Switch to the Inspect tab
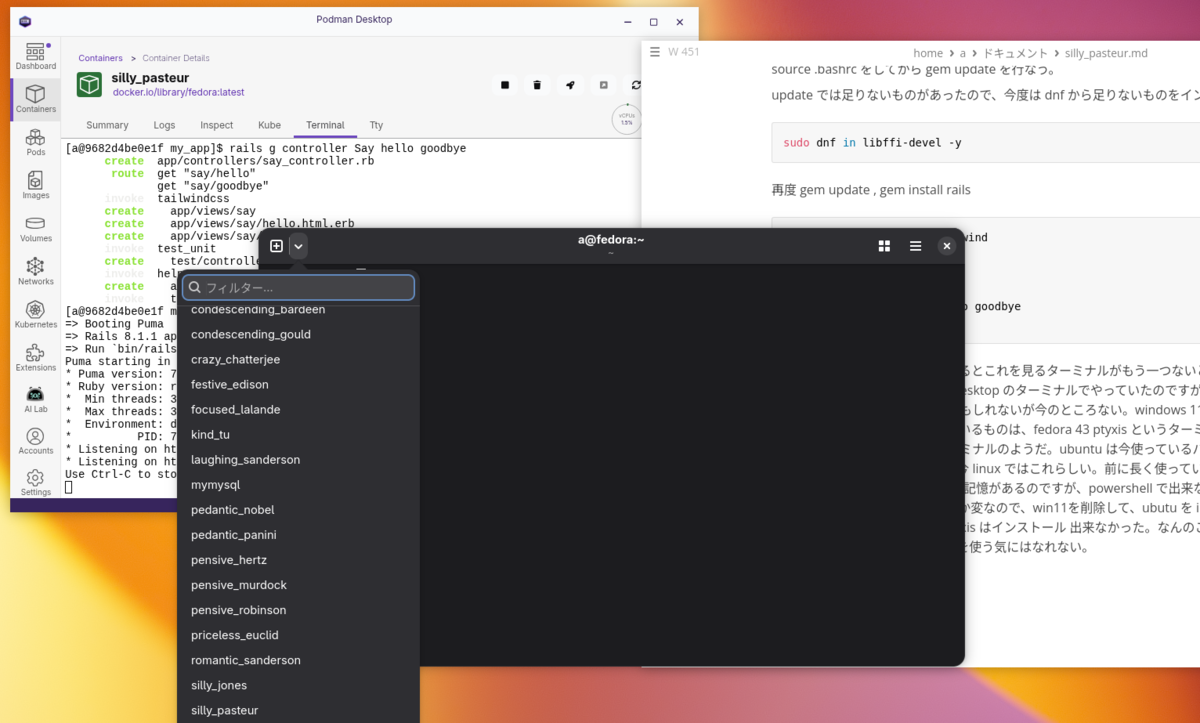Image resolution: width=1200 pixels, height=723 pixels. point(216,125)
